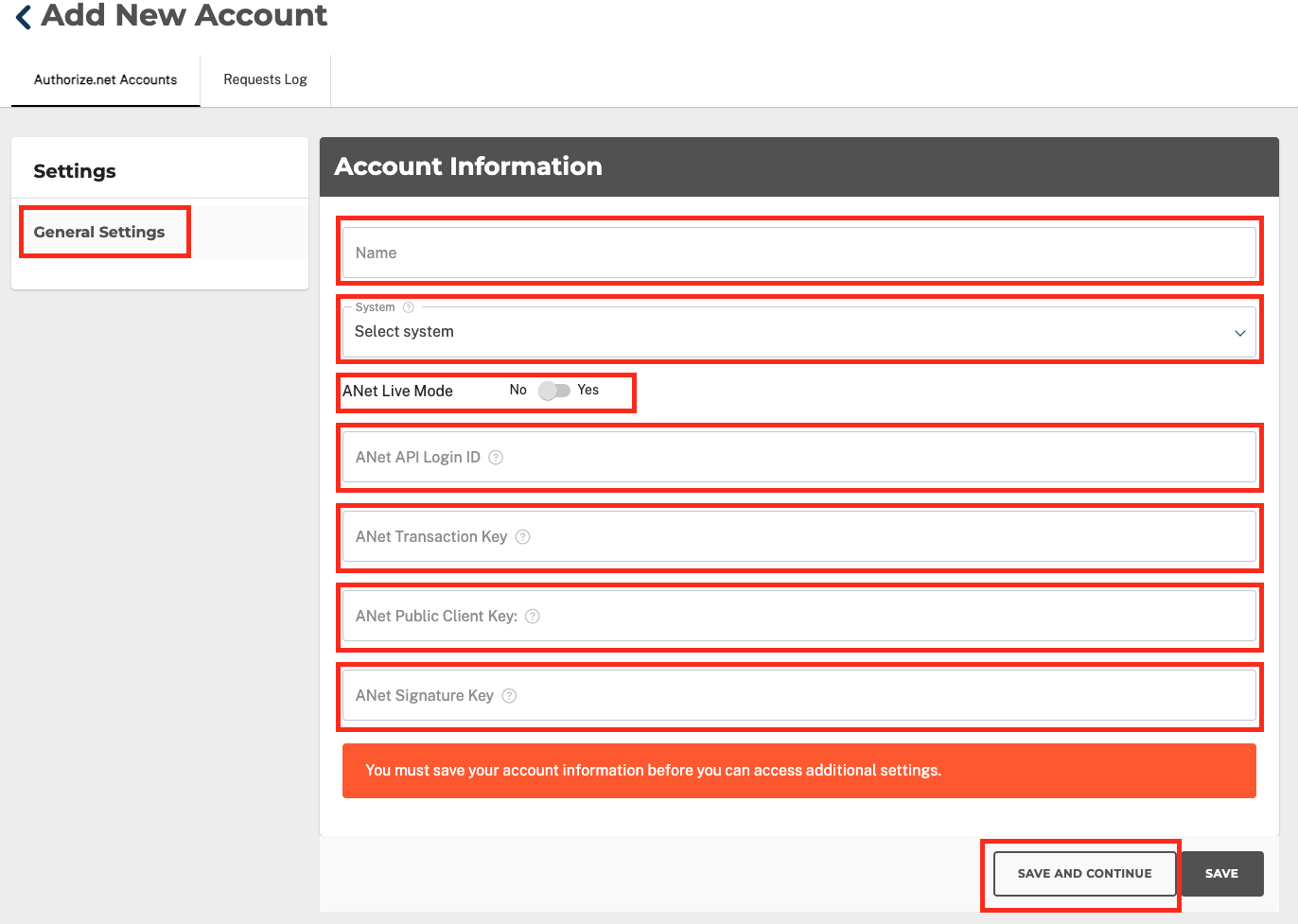Viewport: 1298px width, 924px height.
Task: Click the ANet API Login ID help icon
Action: point(496,457)
